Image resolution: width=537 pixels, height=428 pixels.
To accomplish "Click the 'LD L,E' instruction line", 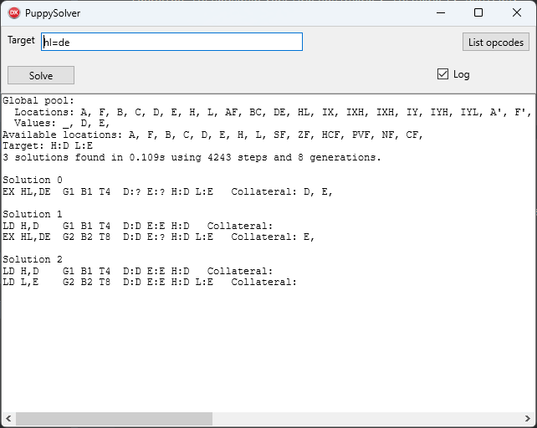I will tap(150, 282).
